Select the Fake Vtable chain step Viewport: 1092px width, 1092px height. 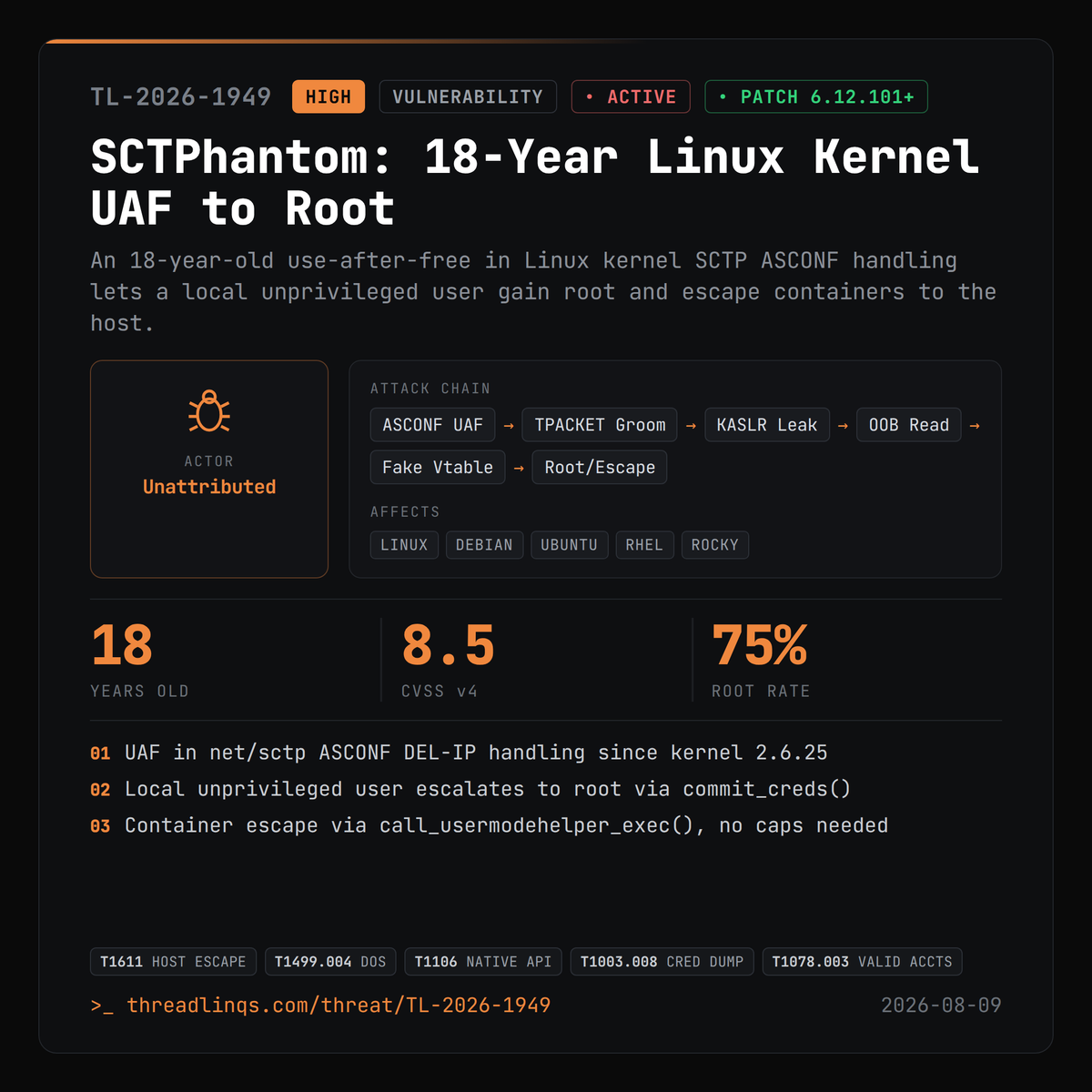[x=438, y=467]
